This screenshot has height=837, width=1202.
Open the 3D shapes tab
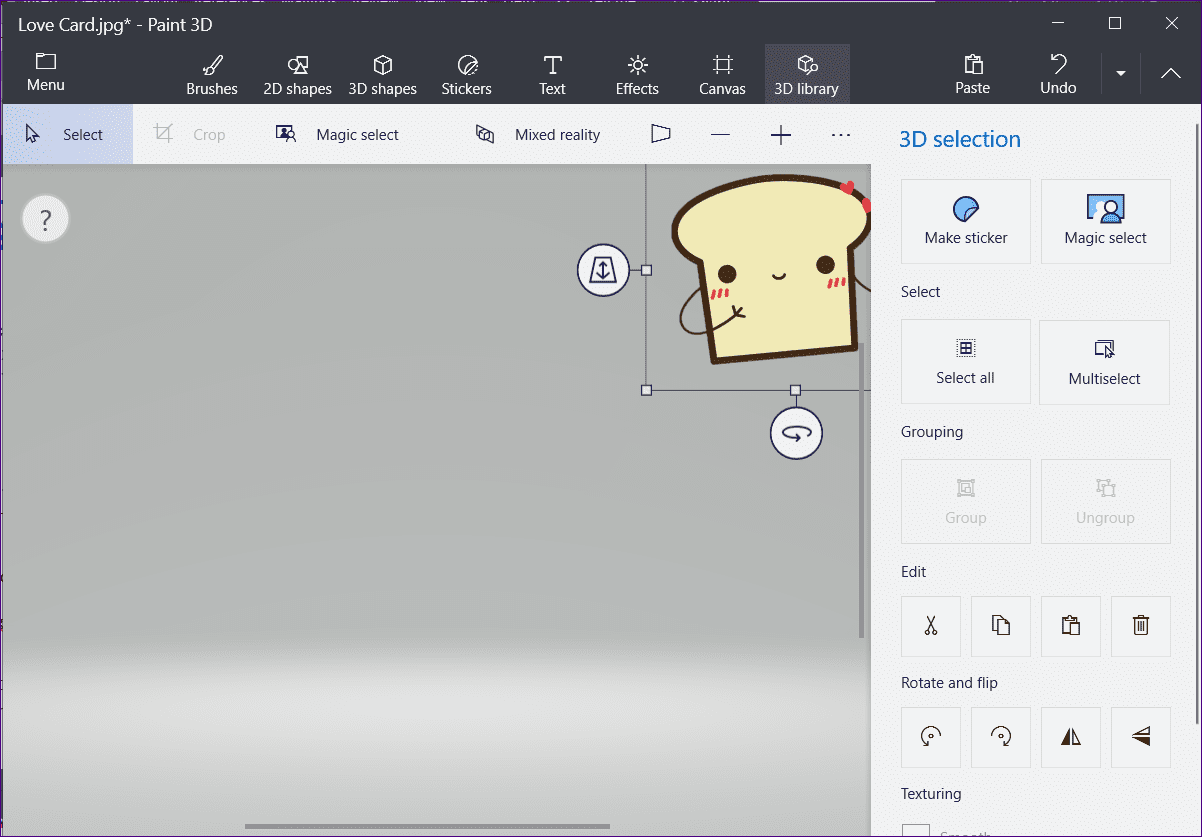point(382,75)
